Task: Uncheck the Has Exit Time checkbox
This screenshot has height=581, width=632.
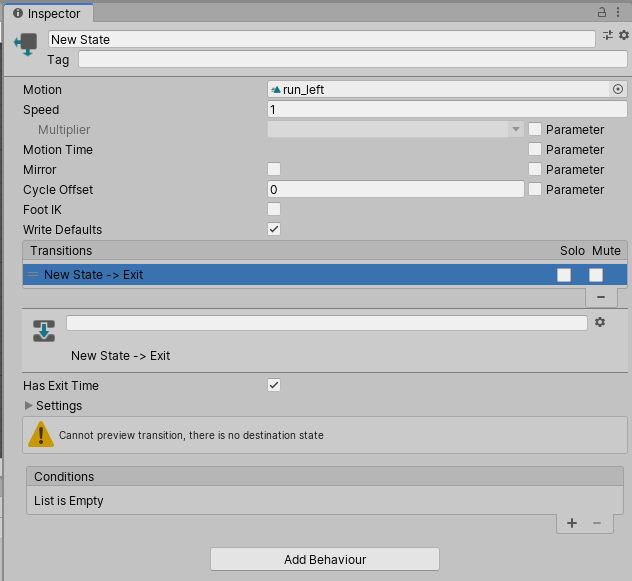Action: 274,385
